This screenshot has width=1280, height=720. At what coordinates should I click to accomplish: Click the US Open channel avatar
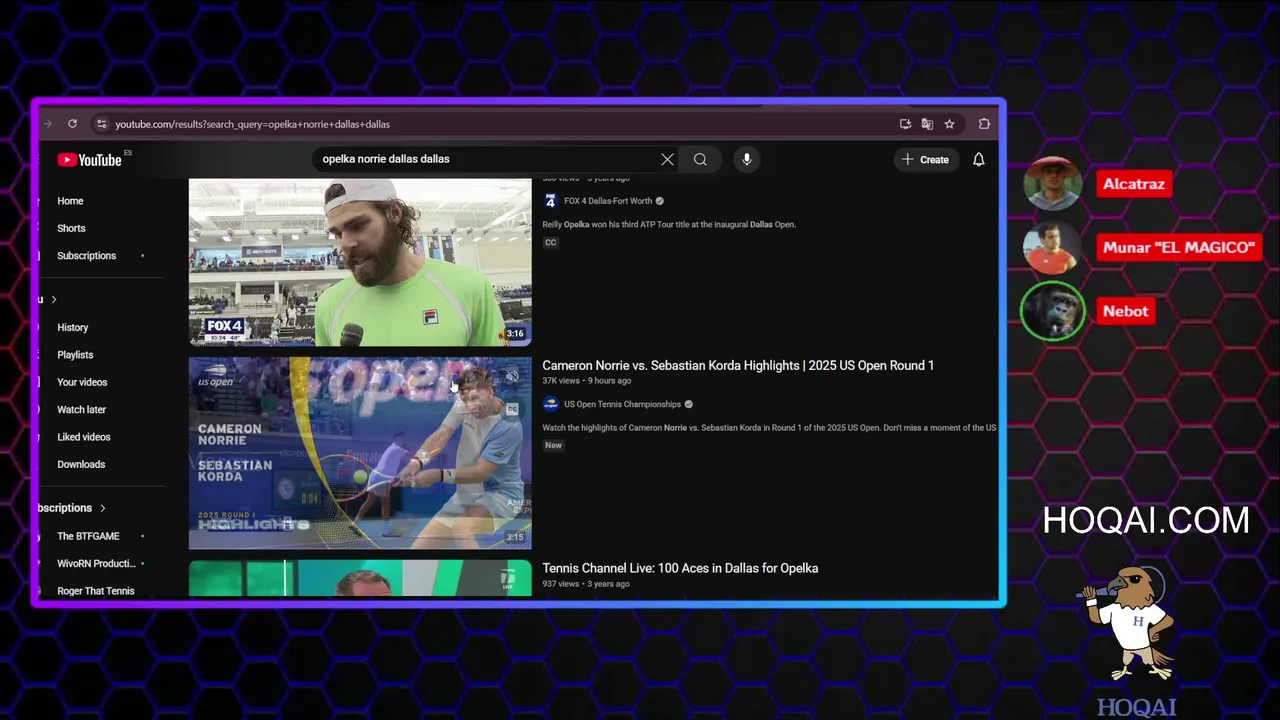pos(550,404)
